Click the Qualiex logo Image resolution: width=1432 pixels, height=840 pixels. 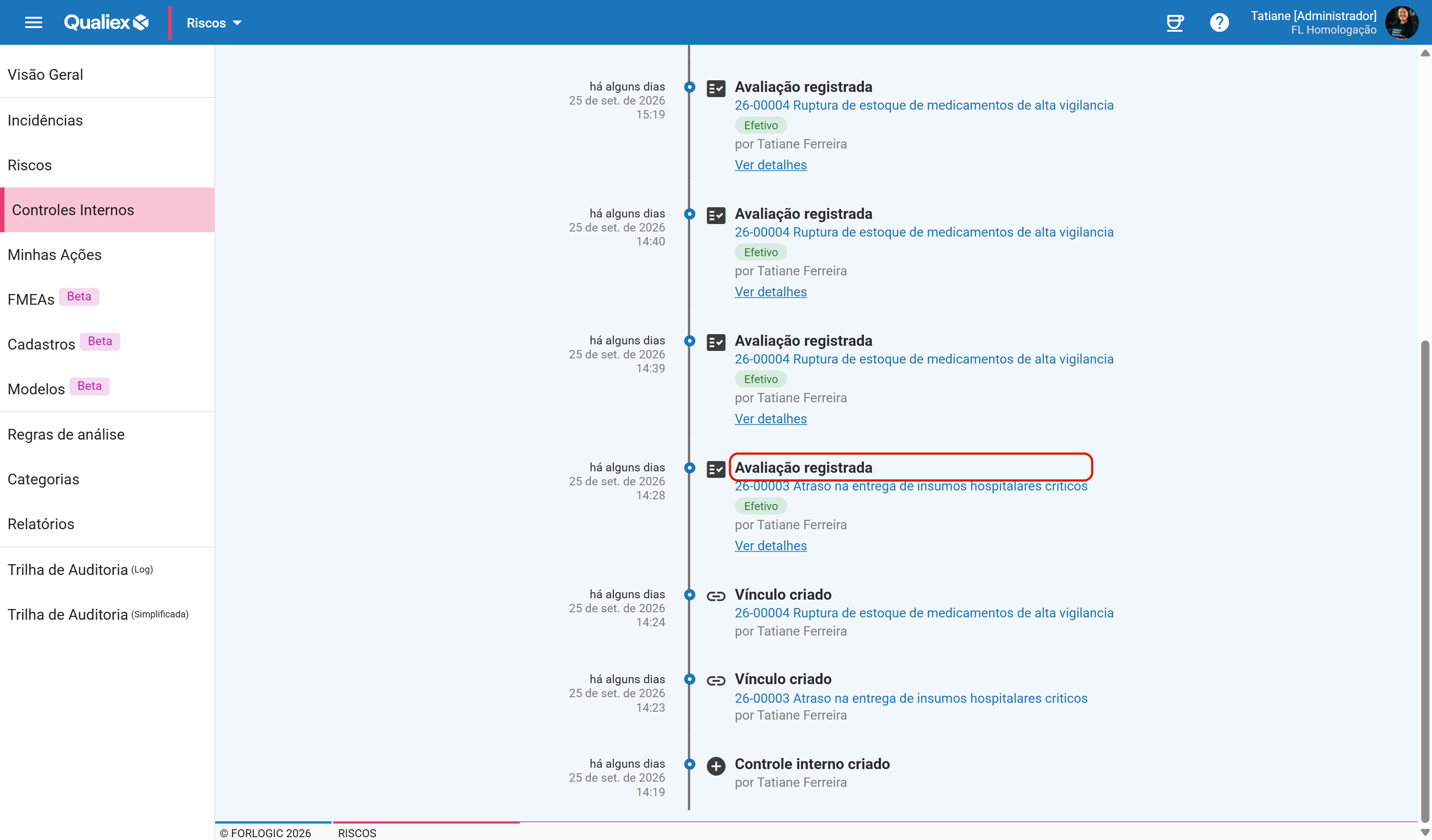pos(106,22)
